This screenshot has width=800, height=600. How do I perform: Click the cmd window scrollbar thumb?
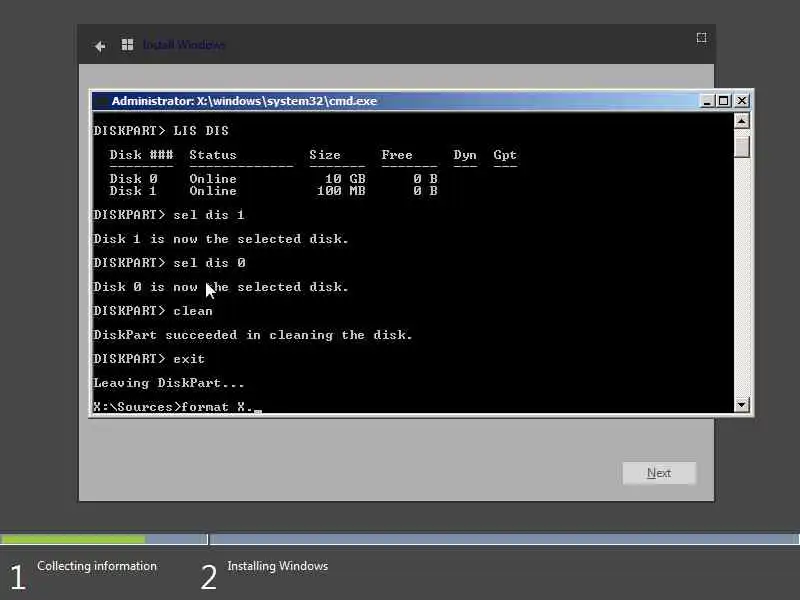click(741, 147)
